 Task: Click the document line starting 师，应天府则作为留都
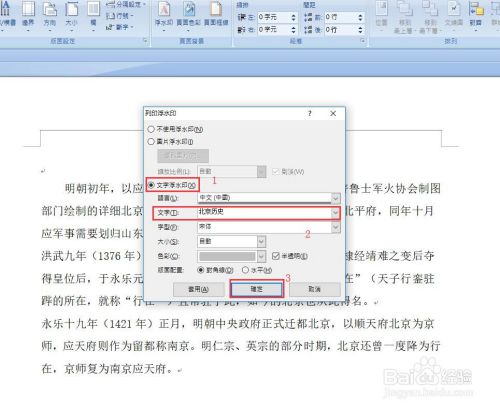click(x=241, y=346)
